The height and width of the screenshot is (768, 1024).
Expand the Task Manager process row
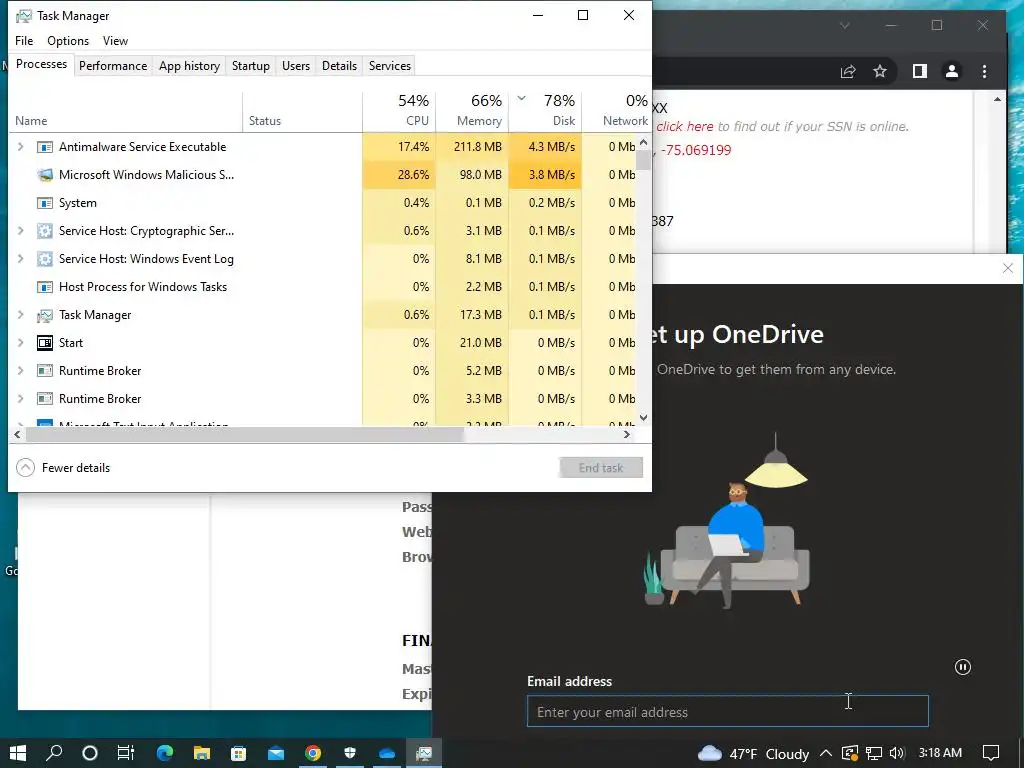[x=20, y=315]
